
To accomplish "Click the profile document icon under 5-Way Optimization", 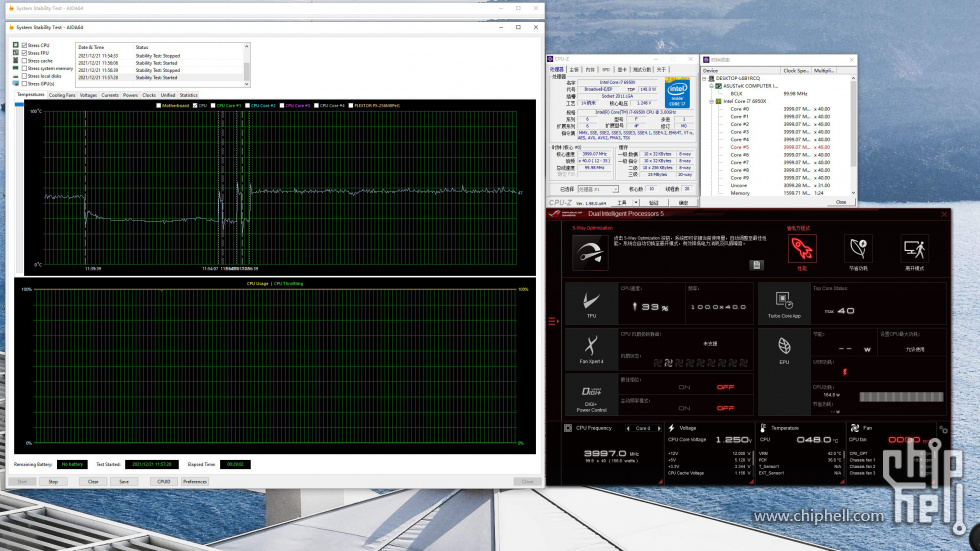I will pyautogui.click(x=756, y=265).
